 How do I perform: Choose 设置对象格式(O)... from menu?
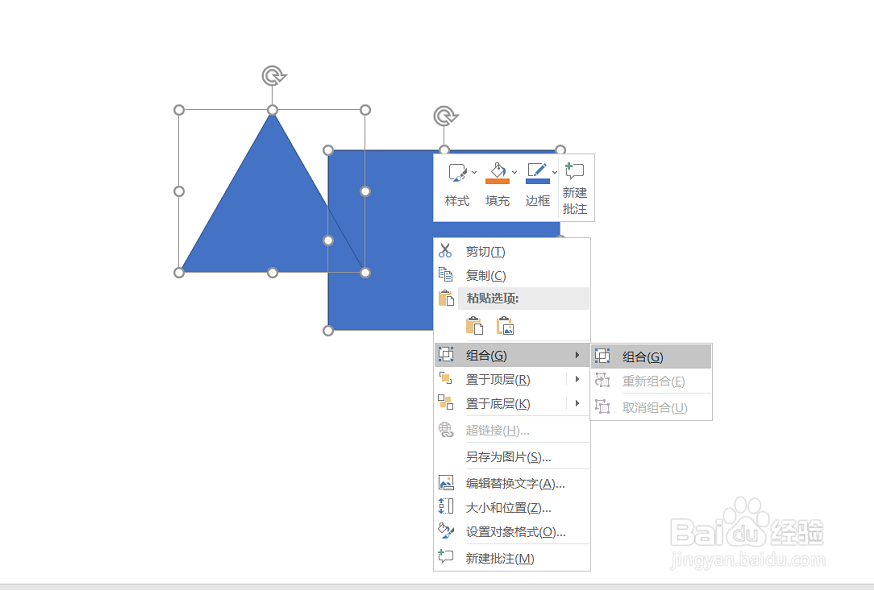pyautogui.click(x=512, y=532)
